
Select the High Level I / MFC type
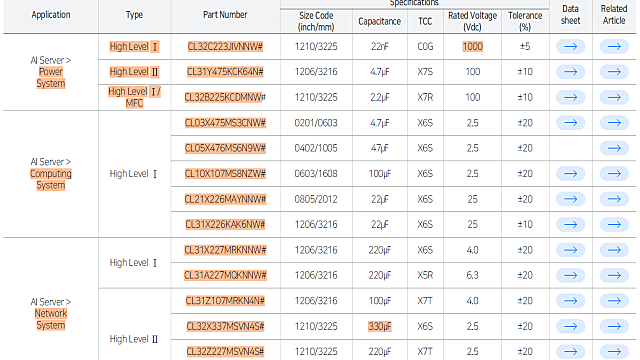tap(134, 97)
